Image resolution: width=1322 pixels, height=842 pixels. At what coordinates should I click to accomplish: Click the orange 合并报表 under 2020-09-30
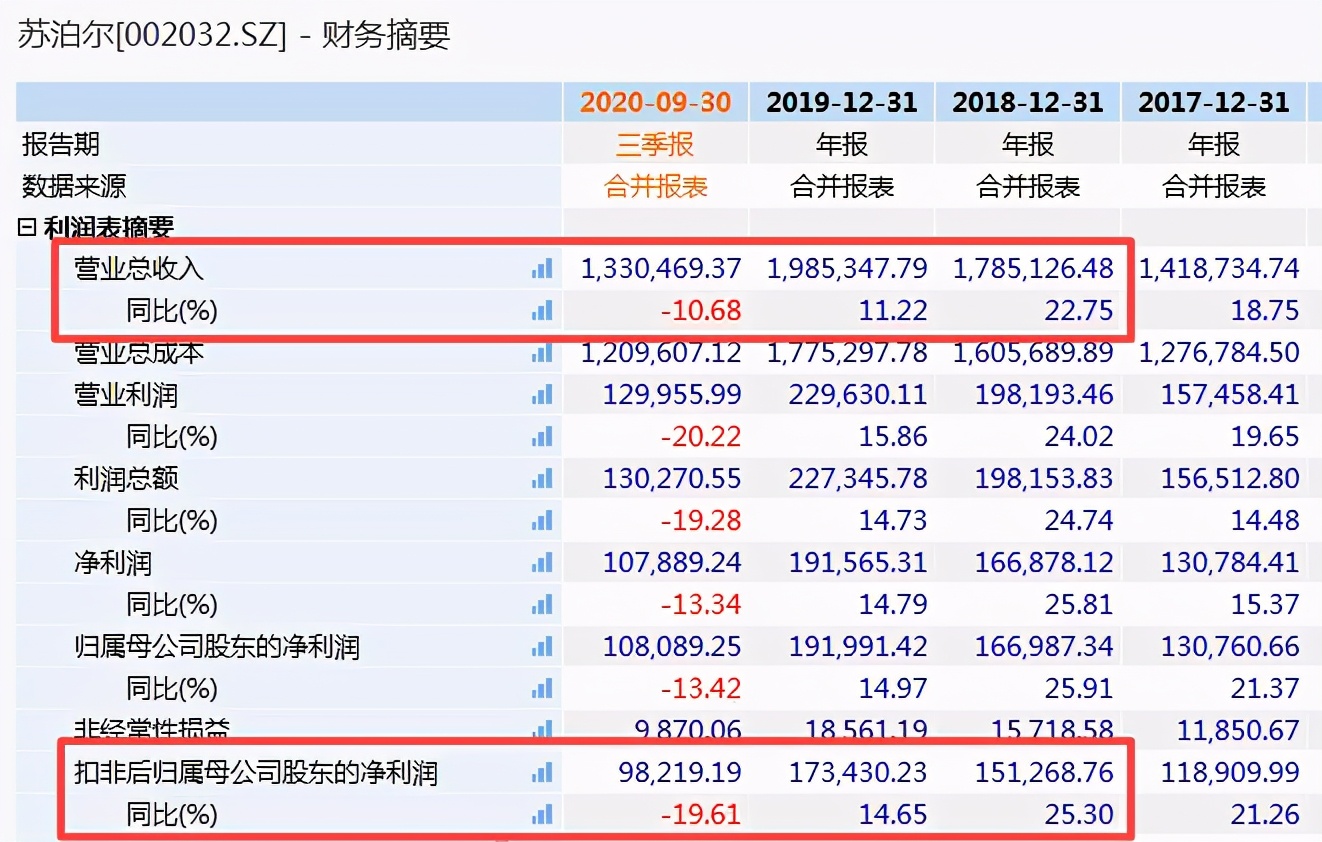(x=656, y=187)
